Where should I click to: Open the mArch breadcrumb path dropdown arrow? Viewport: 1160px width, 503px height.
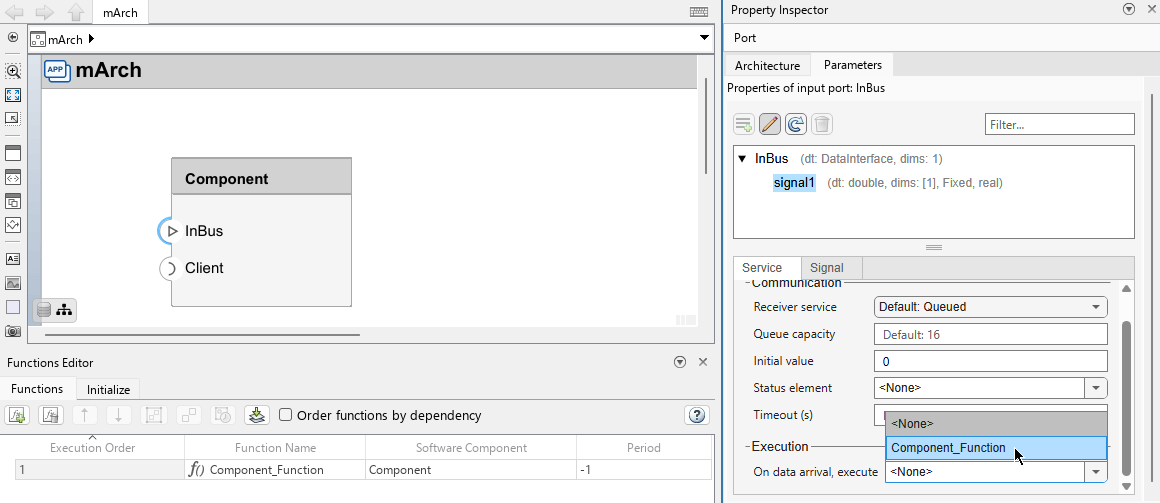point(704,38)
